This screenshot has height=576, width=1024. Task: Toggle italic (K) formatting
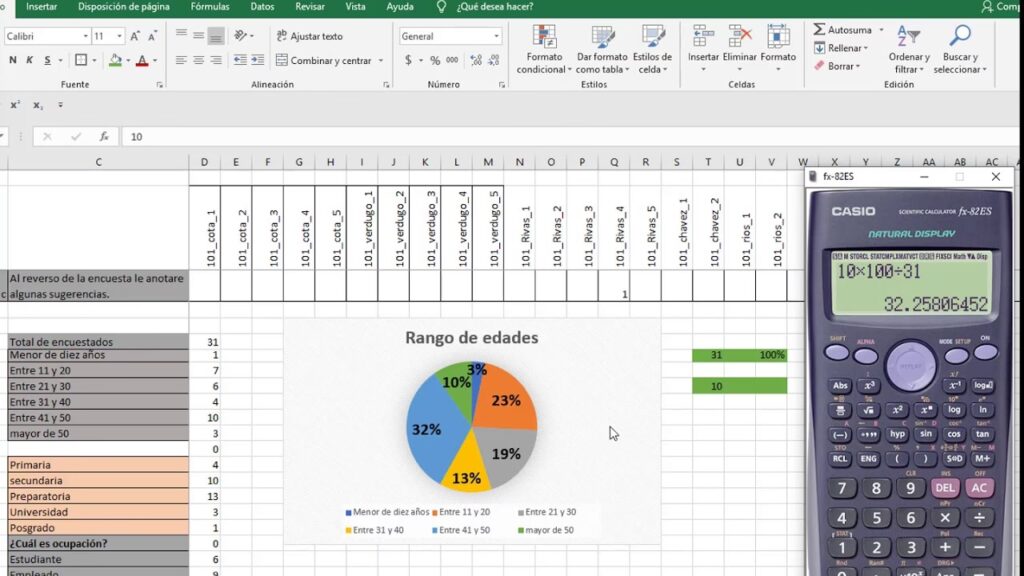coord(33,61)
